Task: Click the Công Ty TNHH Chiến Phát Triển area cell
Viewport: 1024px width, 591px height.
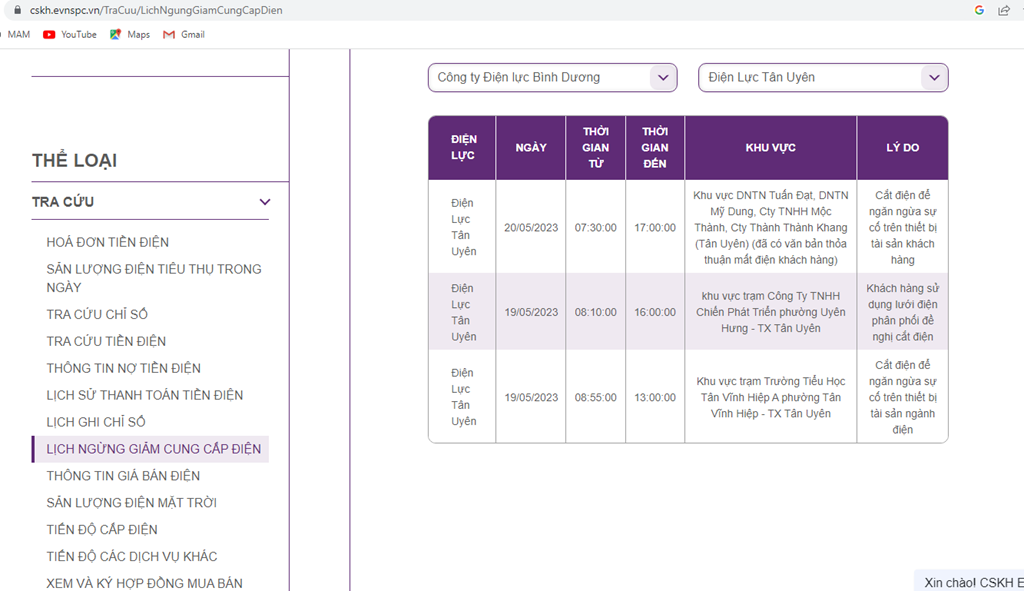Action: coord(771,312)
